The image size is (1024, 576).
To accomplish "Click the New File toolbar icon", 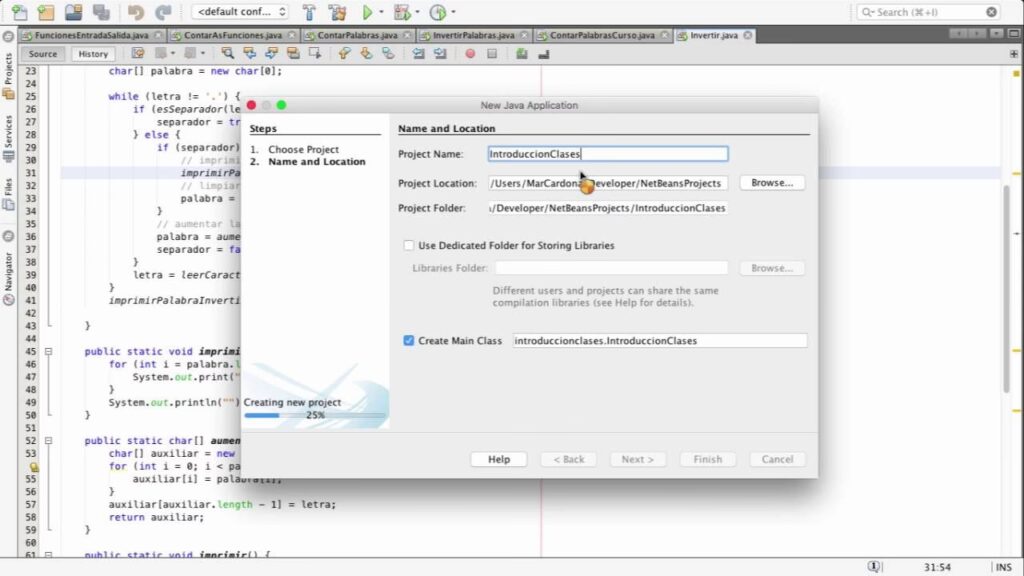I will click(18, 13).
